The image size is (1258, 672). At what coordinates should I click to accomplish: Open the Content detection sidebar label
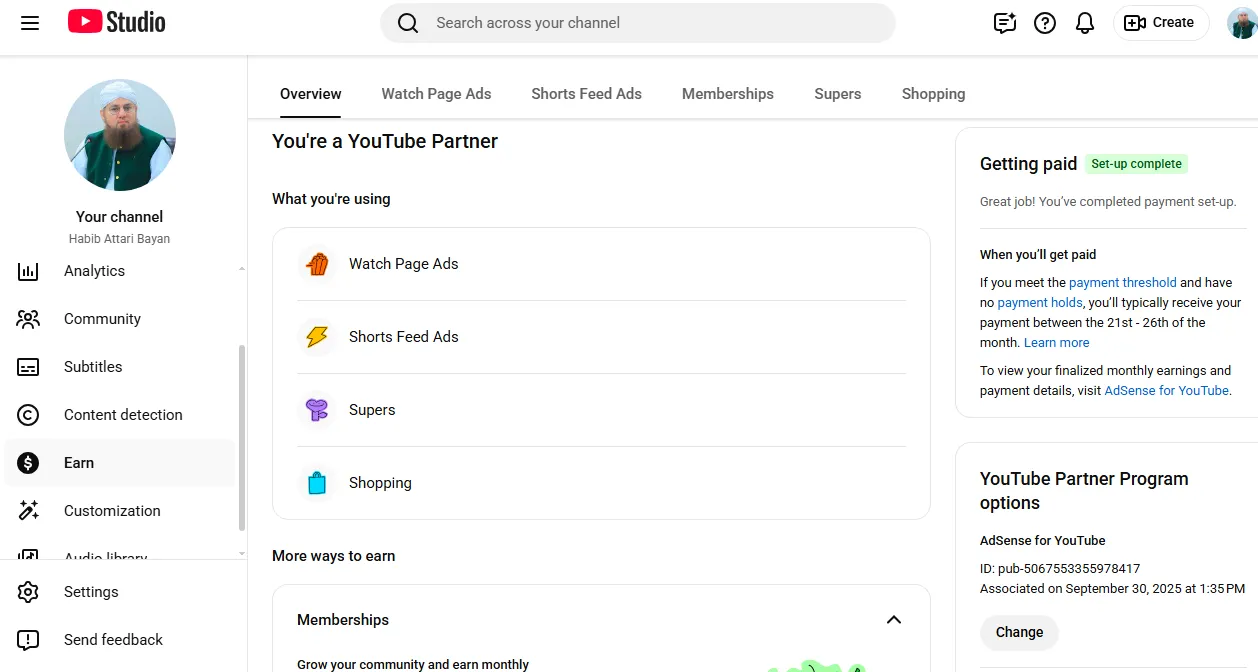click(123, 415)
